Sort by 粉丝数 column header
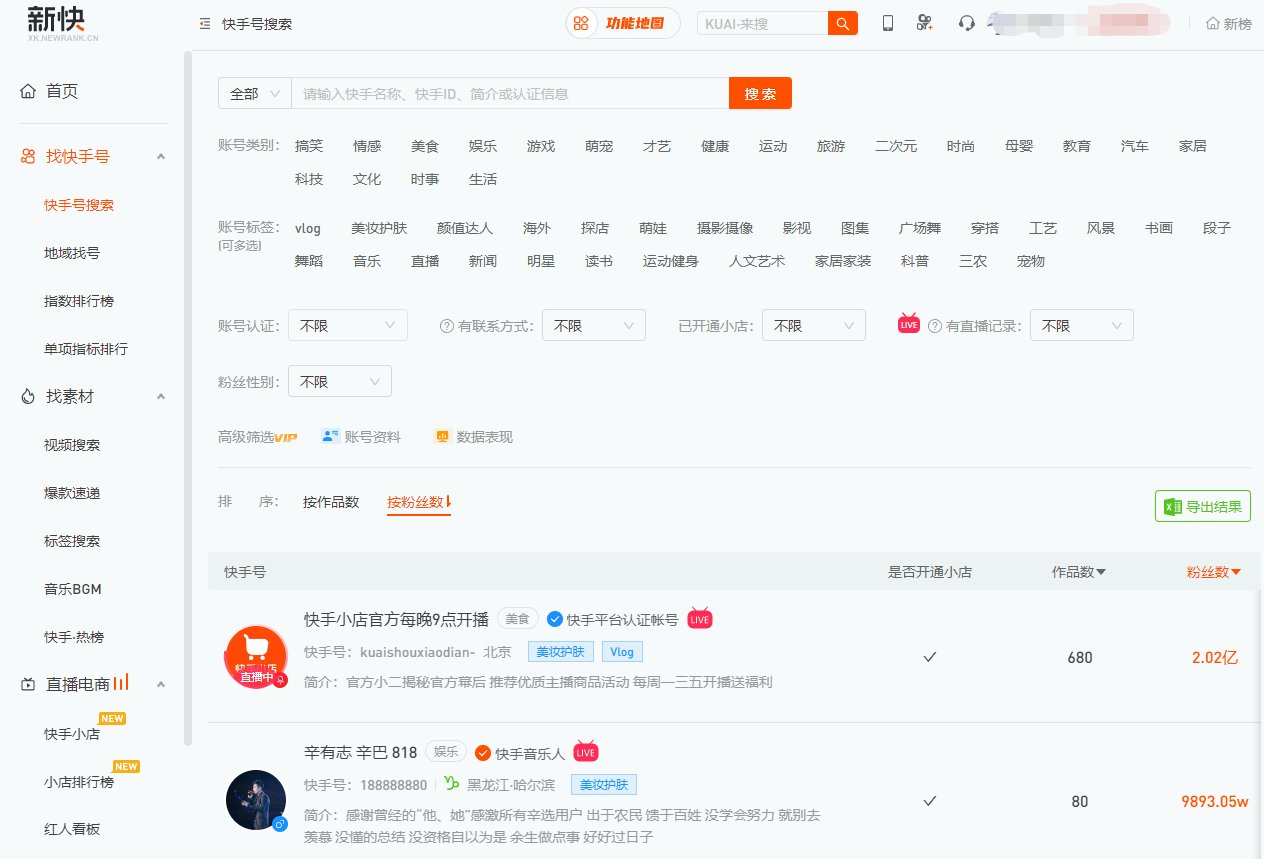 pyautogui.click(x=1213, y=572)
